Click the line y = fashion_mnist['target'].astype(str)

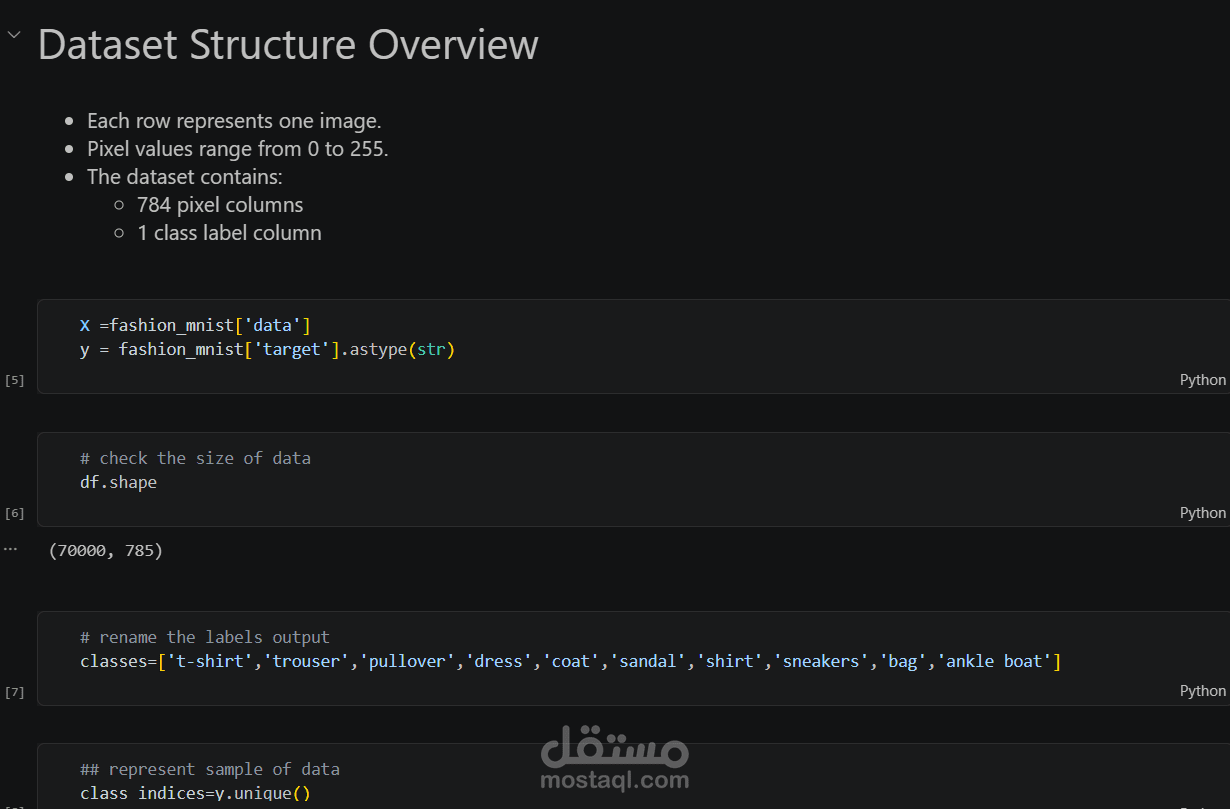(267, 349)
